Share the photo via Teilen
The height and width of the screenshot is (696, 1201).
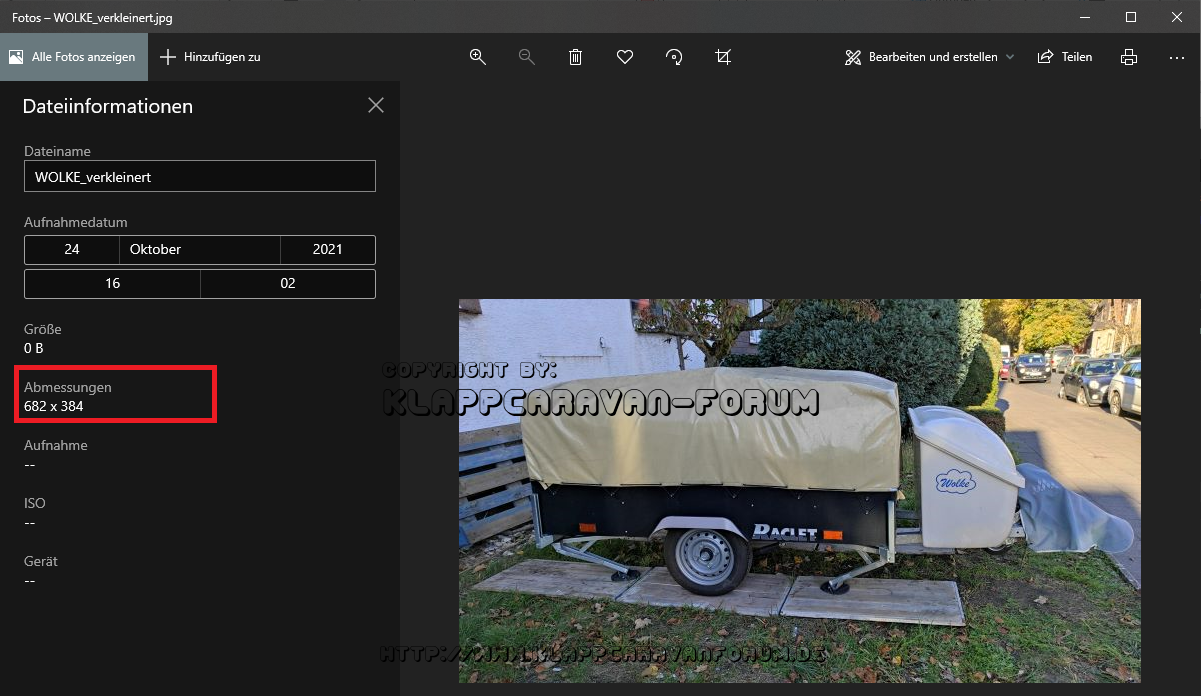pyautogui.click(x=1065, y=57)
